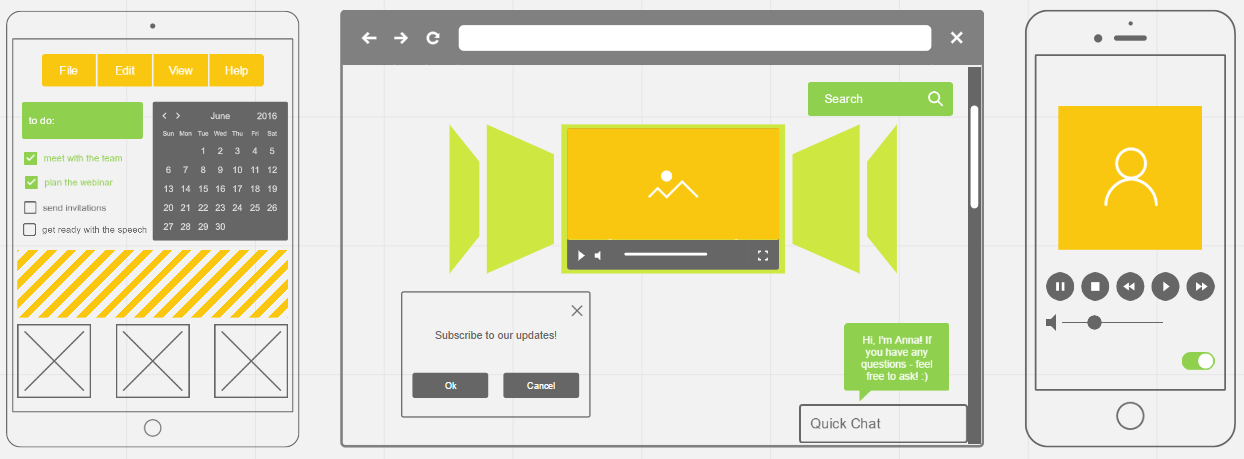Click the fast-forward button on phone player
1244x459 pixels.
1200,287
